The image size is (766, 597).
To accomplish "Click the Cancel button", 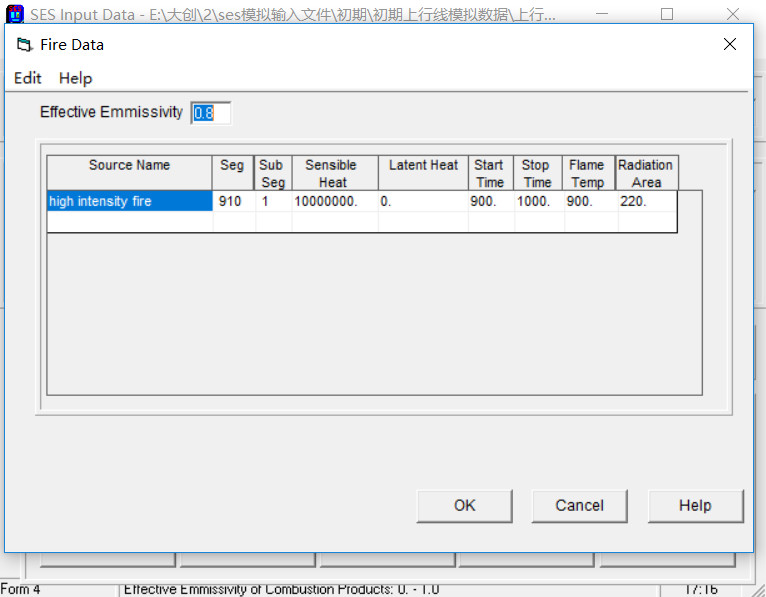I will click(x=579, y=506).
